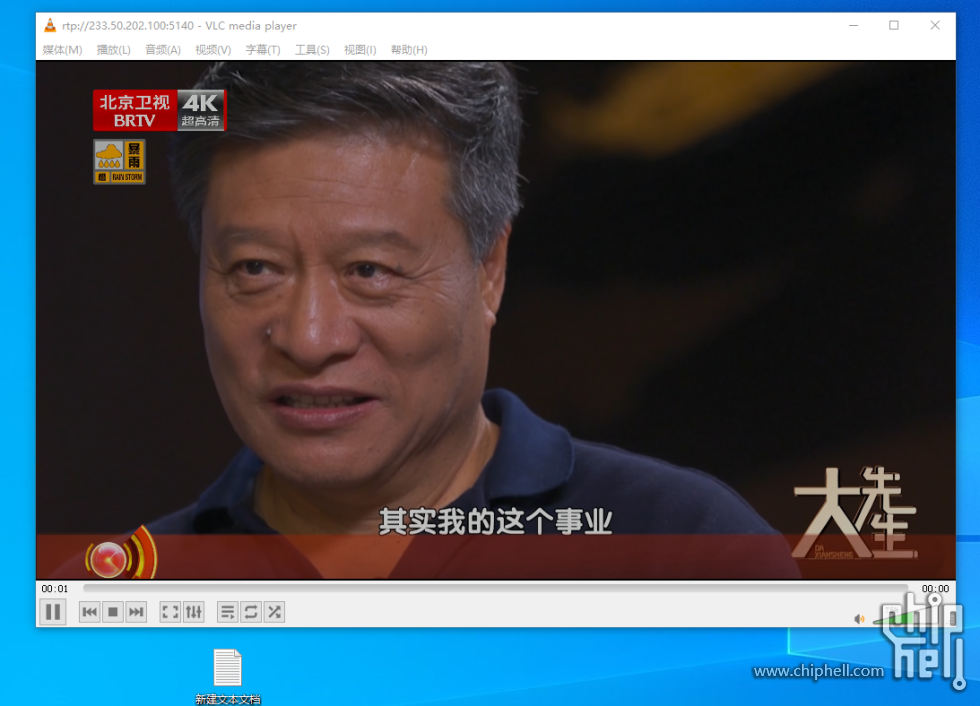
Task: Skip to the next media item
Action: point(136,612)
